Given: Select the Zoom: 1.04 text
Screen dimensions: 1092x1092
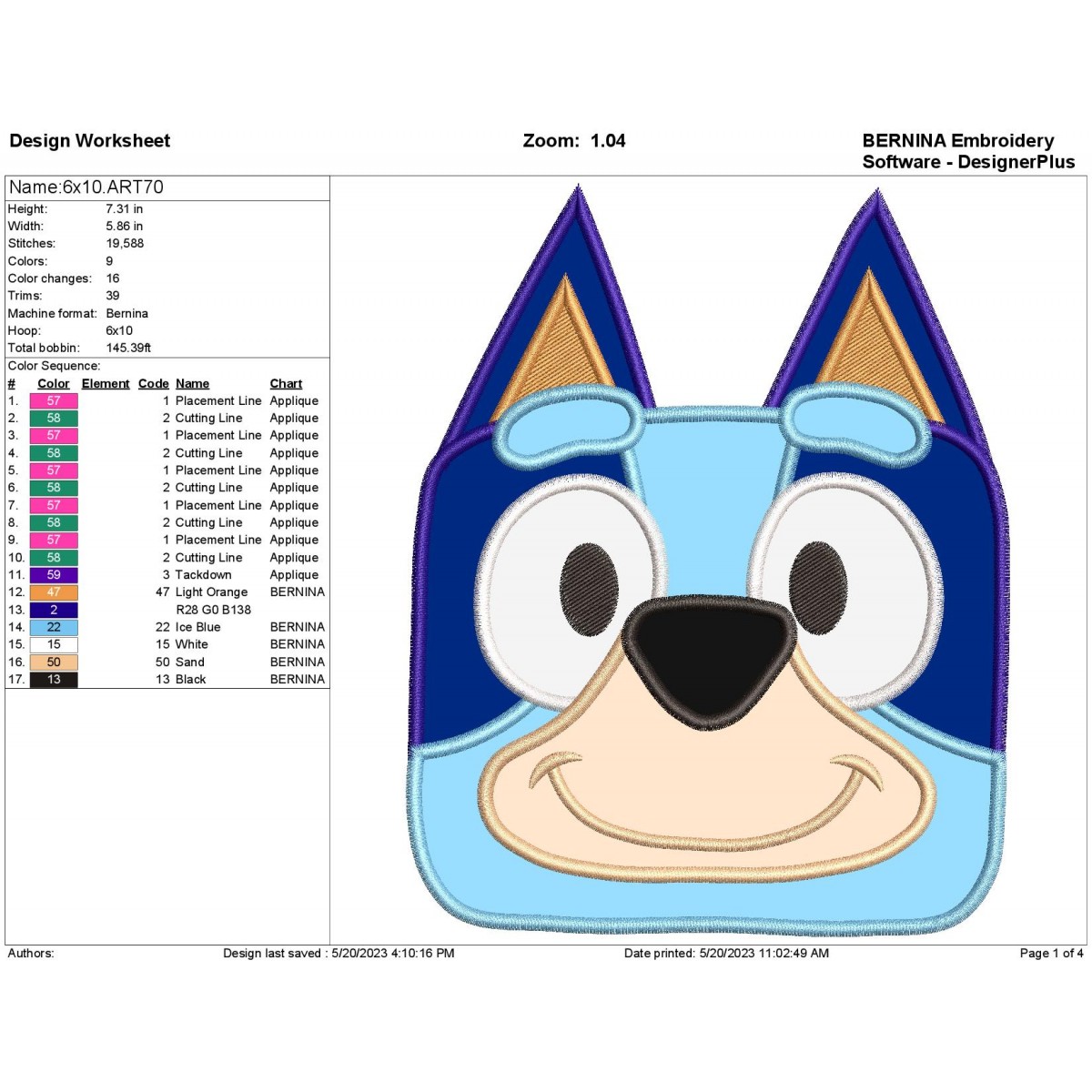Looking at the screenshot, I should pos(574,141).
